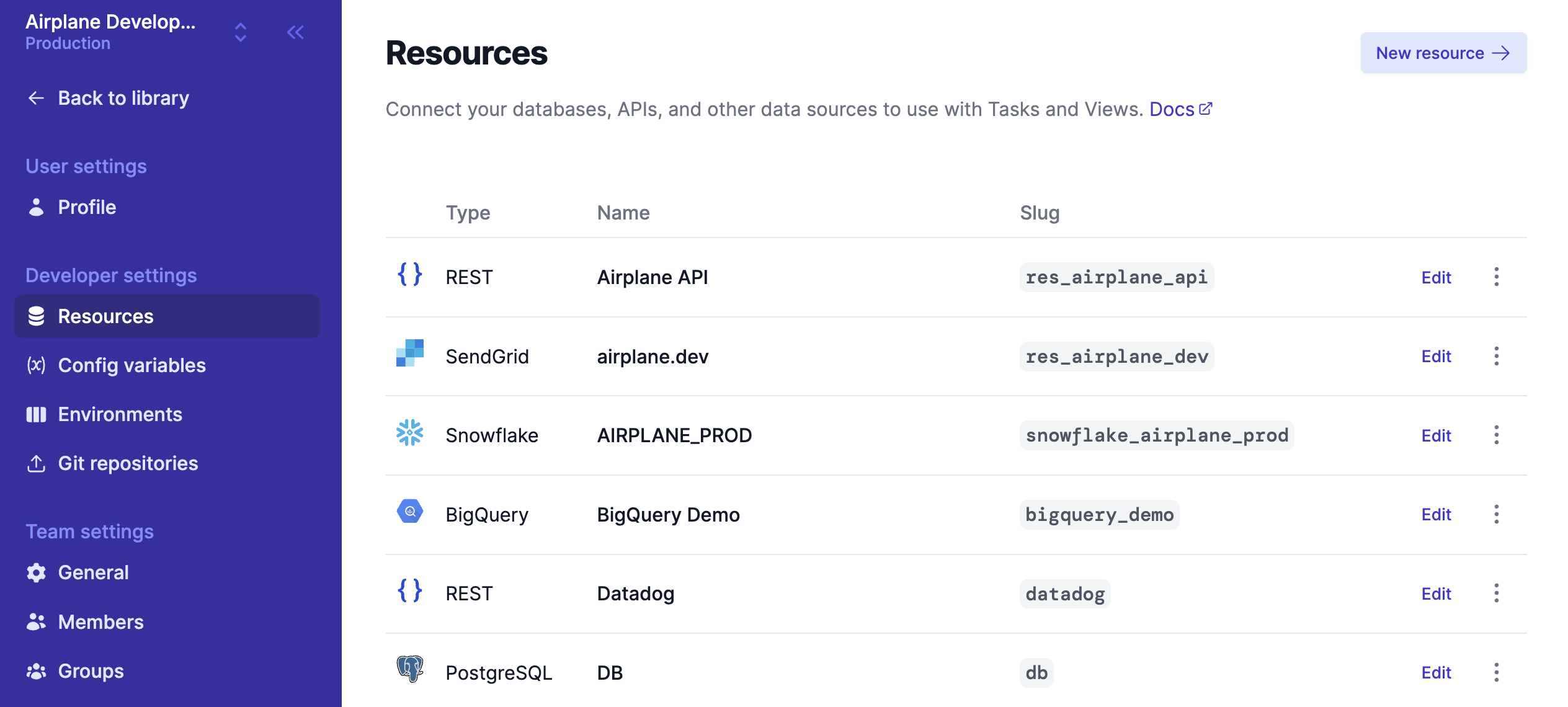Click the Type column header
This screenshot has width=1568, height=707.
click(468, 213)
